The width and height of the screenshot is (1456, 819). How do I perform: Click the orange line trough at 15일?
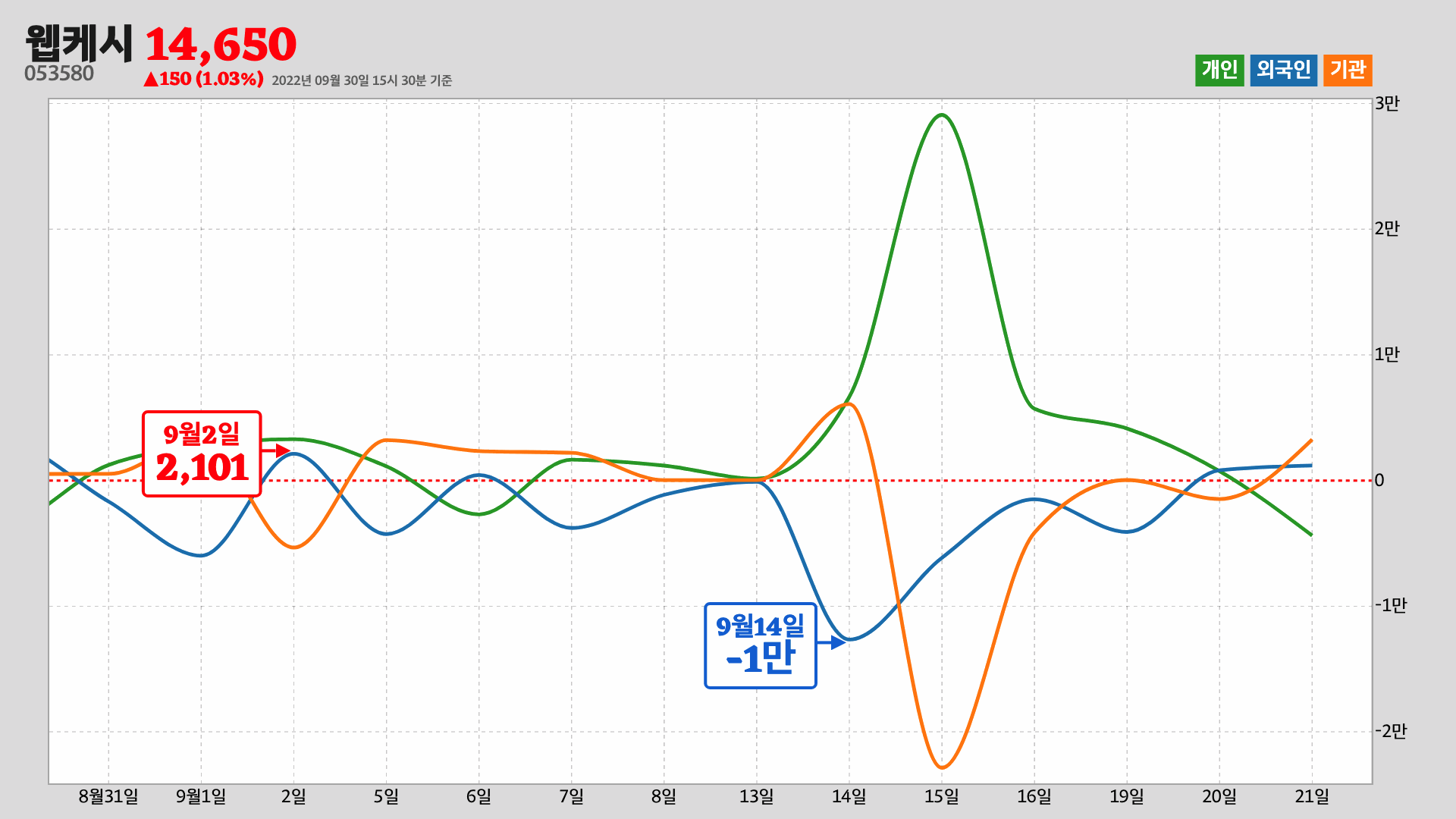(941, 767)
